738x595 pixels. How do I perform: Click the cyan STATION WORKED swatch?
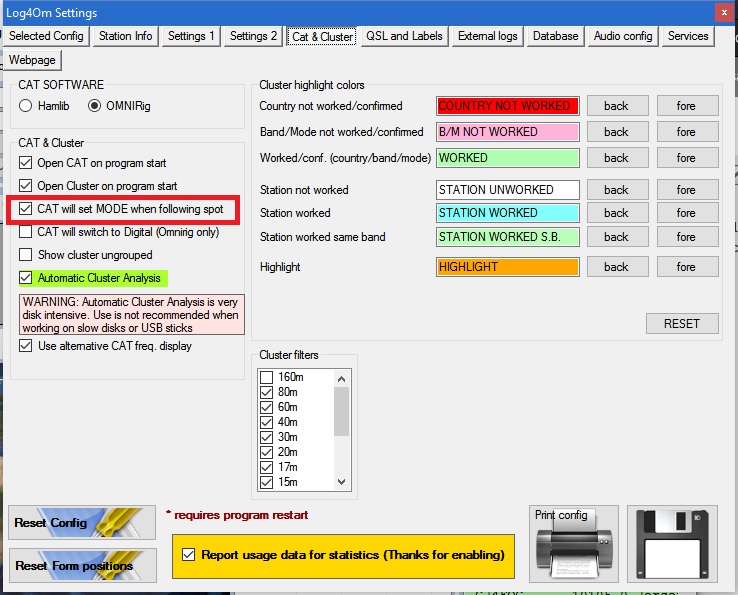click(507, 213)
